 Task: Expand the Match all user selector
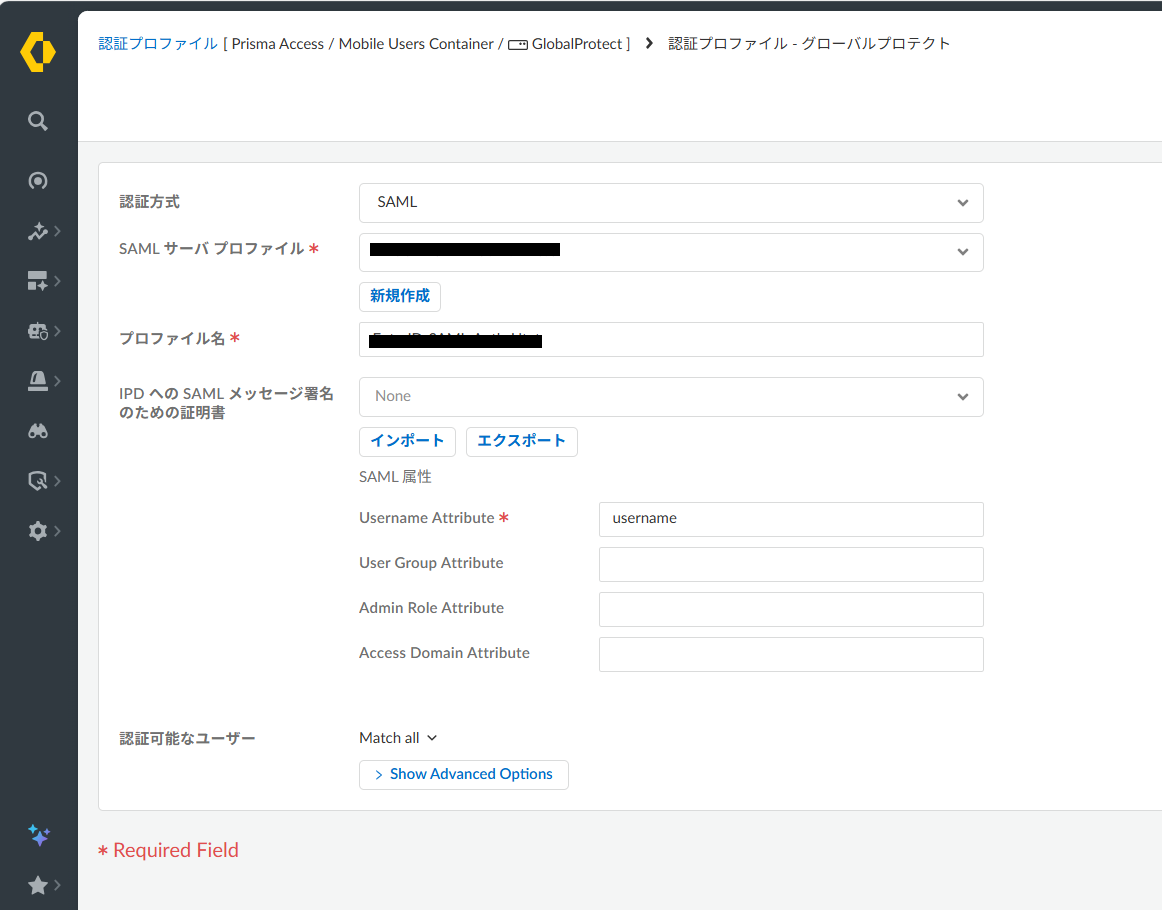(398, 738)
